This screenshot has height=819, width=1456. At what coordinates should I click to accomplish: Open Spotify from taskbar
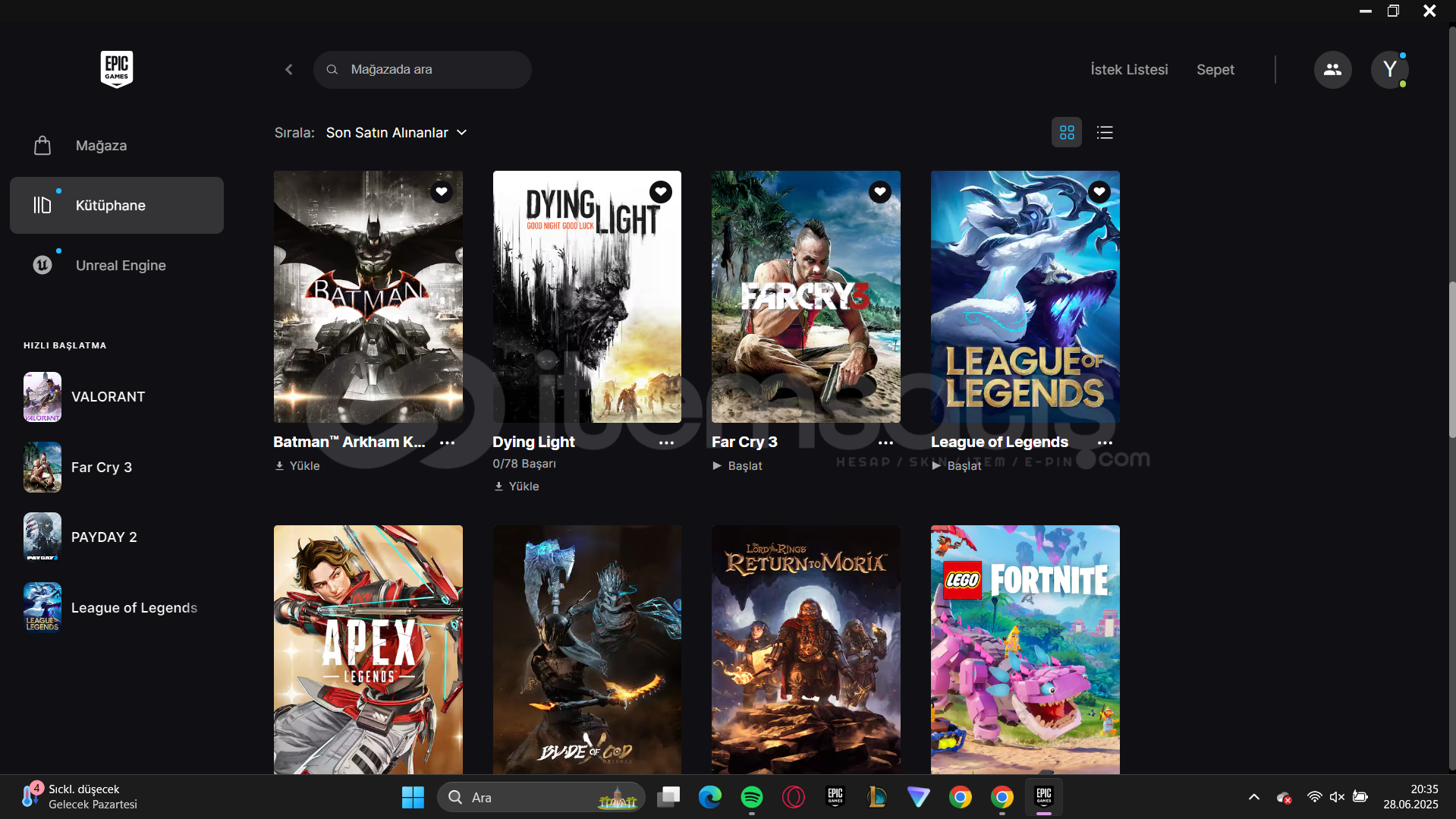click(752, 798)
